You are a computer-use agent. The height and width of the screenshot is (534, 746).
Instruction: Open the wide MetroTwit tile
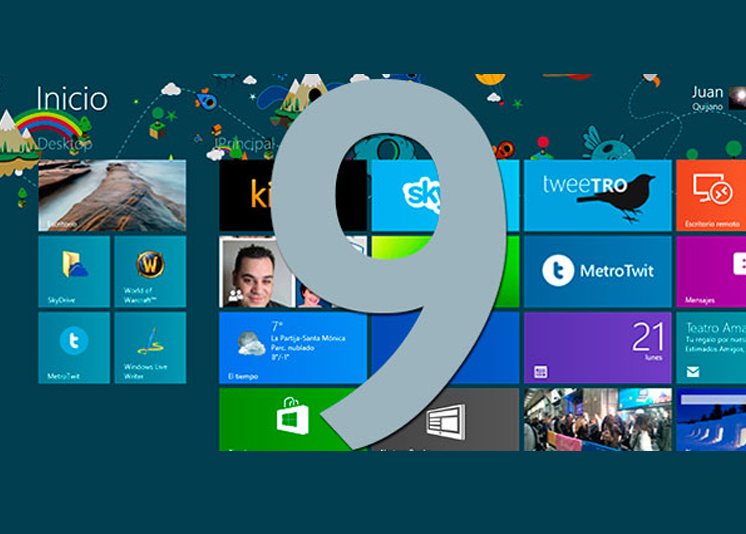coord(598,272)
